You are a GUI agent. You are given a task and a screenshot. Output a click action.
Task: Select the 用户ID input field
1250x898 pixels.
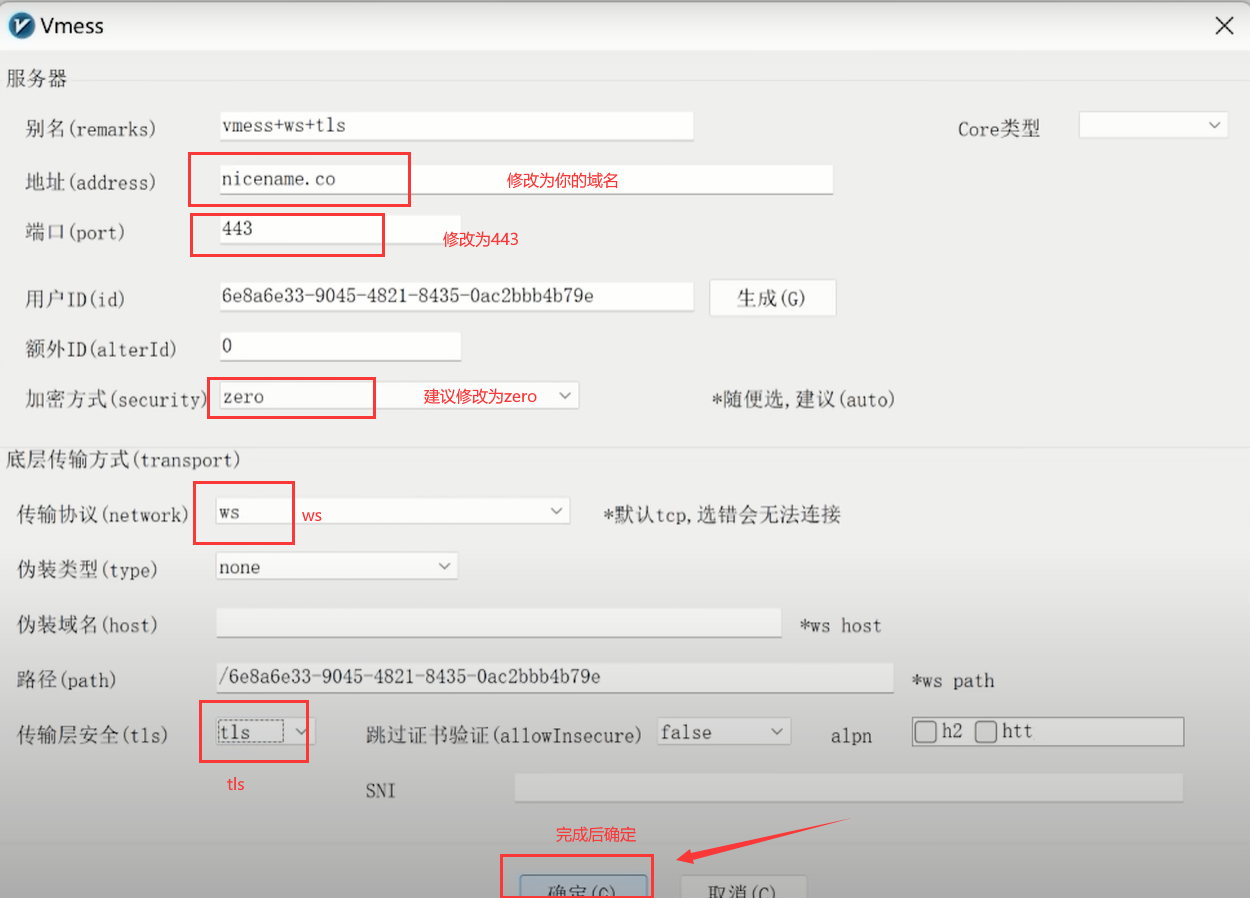456,297
